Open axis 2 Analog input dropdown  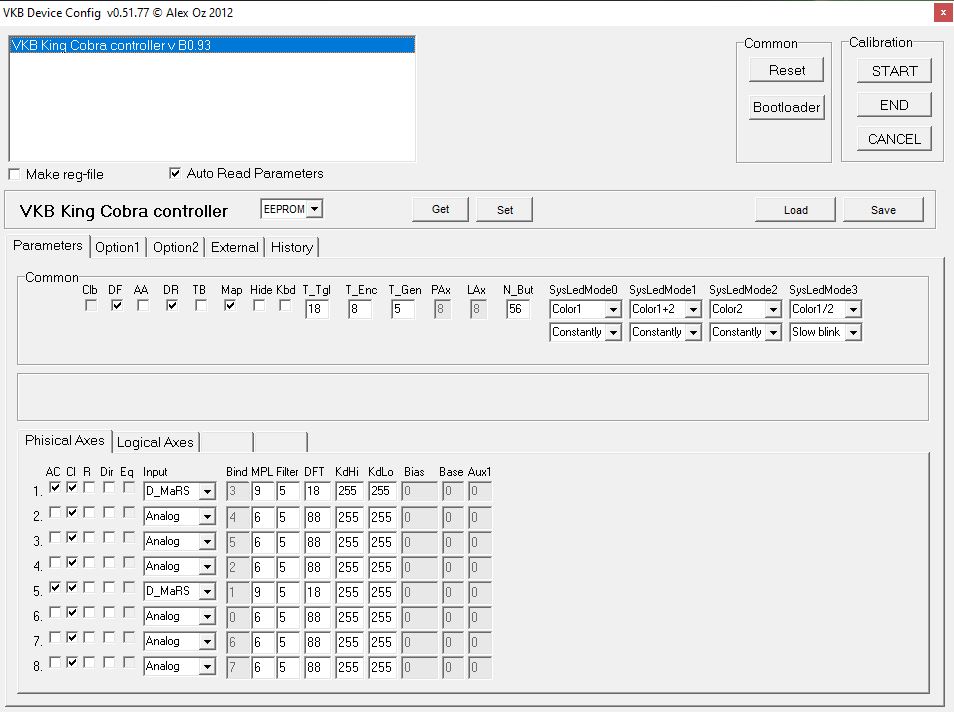click(x=207, y=517)
